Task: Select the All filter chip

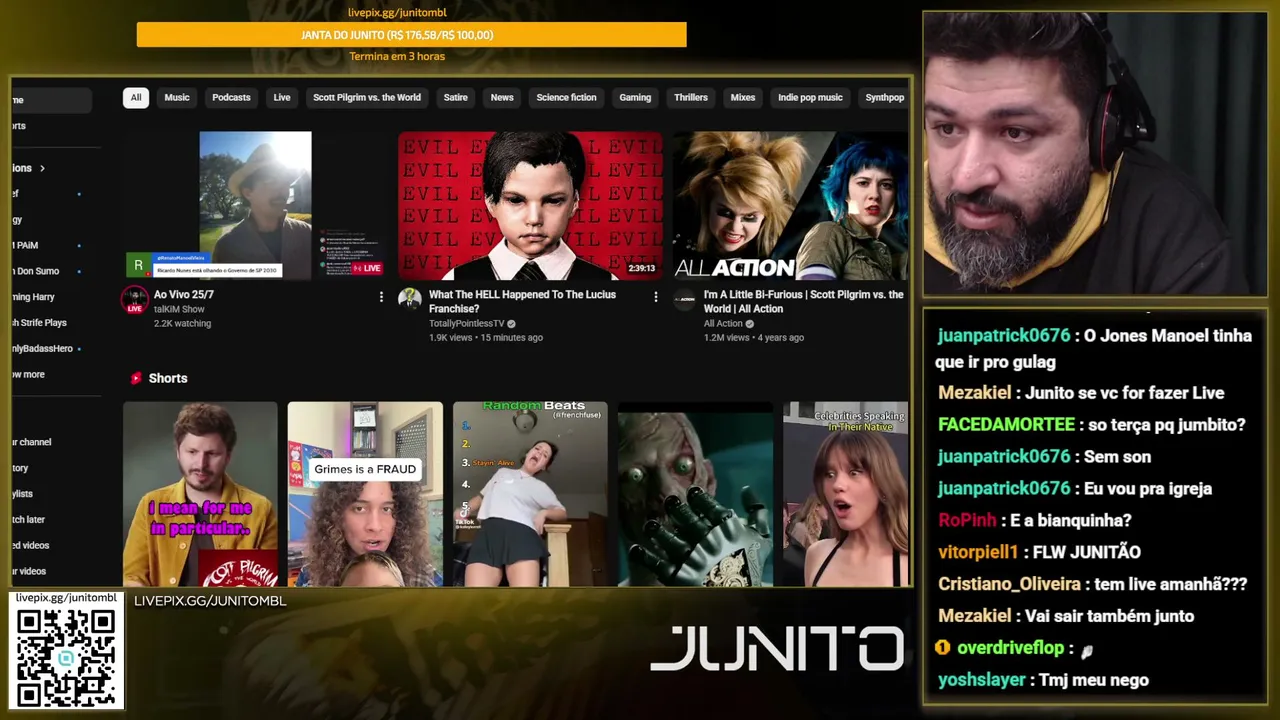Action: click(136, 97)
